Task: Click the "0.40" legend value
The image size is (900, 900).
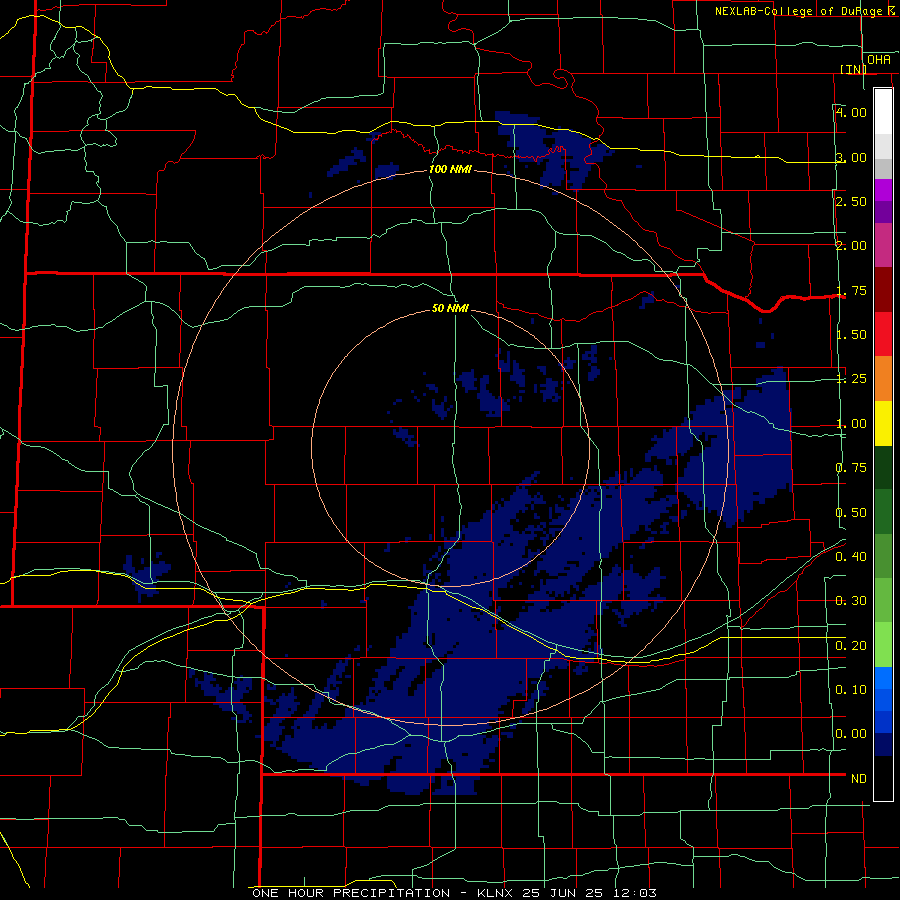Action: click(851, 556)
